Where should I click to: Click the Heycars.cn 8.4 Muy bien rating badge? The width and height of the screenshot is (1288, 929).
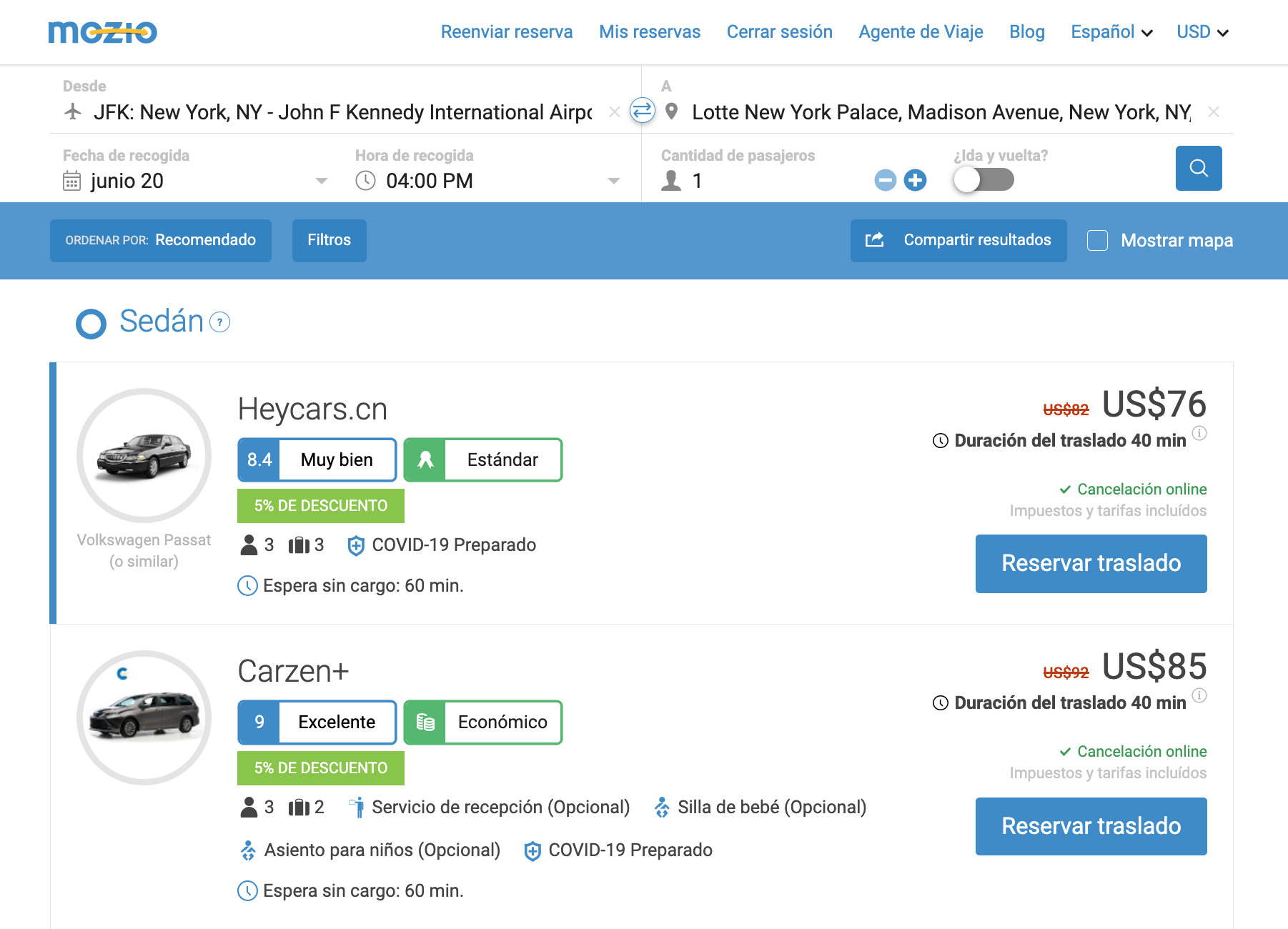(317, 459)
